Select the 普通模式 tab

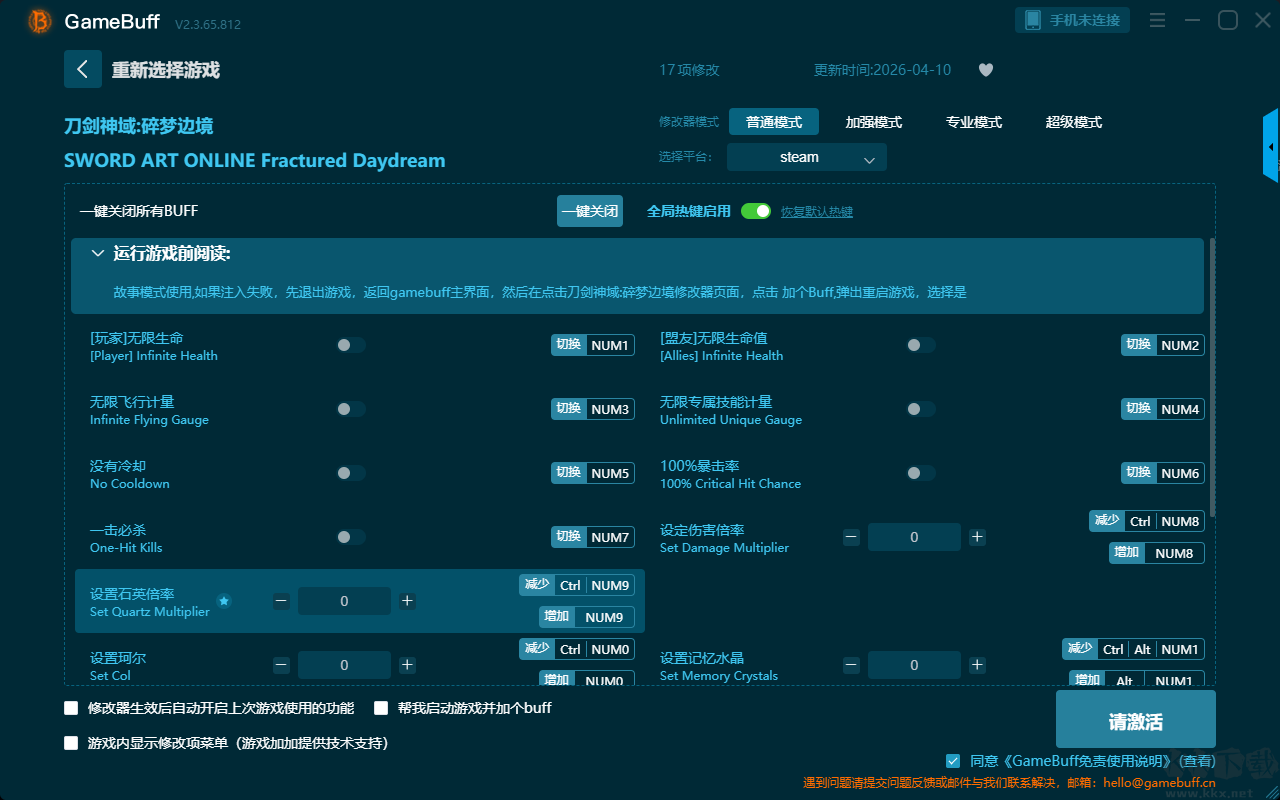click(774, 122)
